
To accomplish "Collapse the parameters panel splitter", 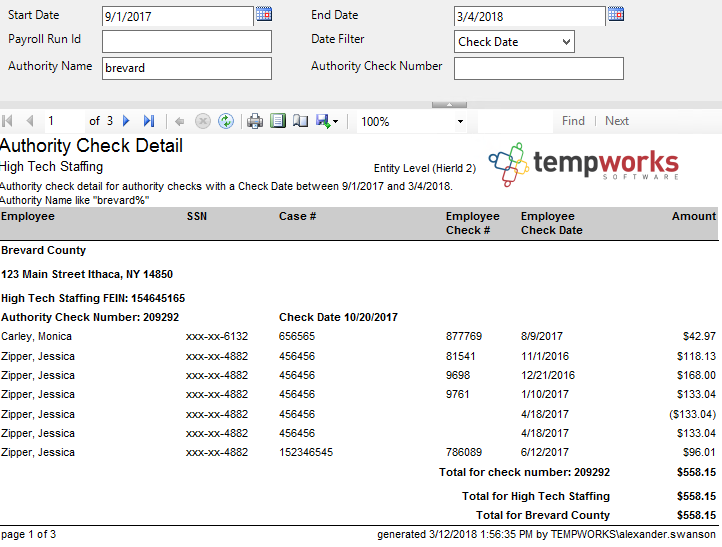I will [x=449, y=105].
